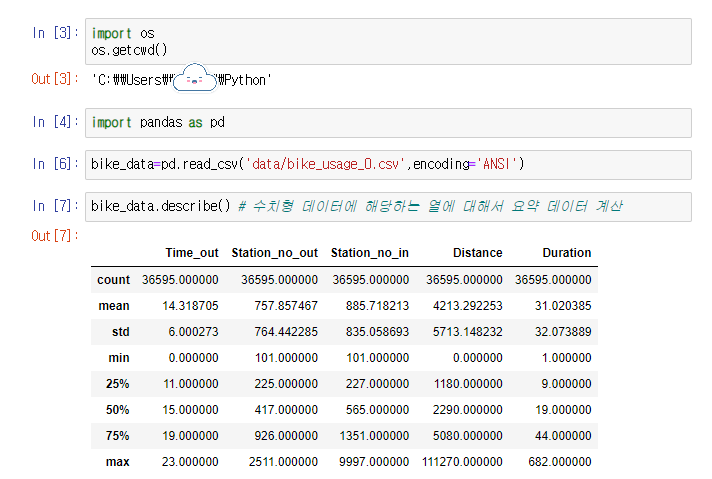Viewport: 712px width, 479px height.
Task: Click std Time_out value 6.000273
Action: click(x=193, y=332)
